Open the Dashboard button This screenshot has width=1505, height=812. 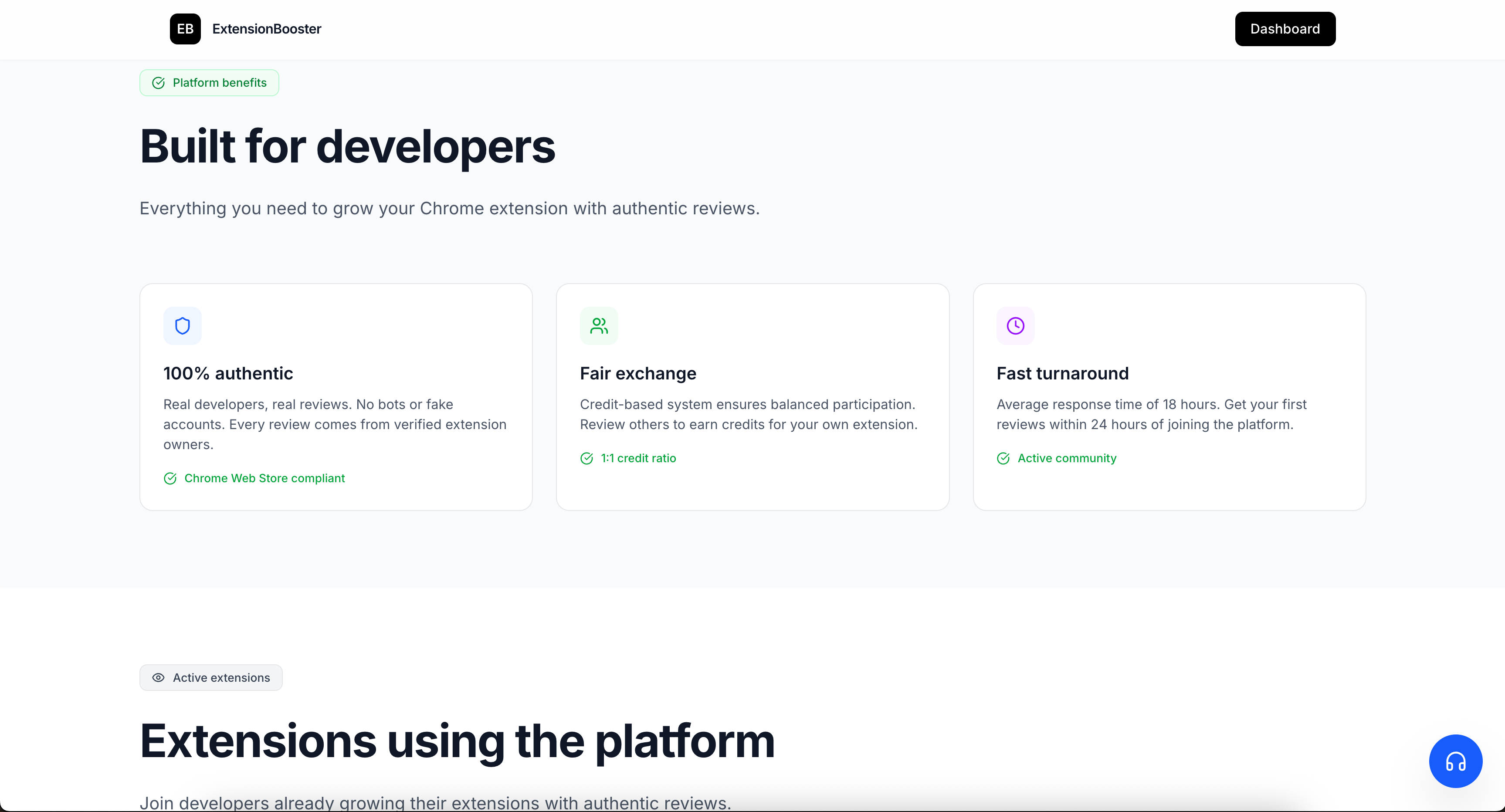coord(1285,29)
